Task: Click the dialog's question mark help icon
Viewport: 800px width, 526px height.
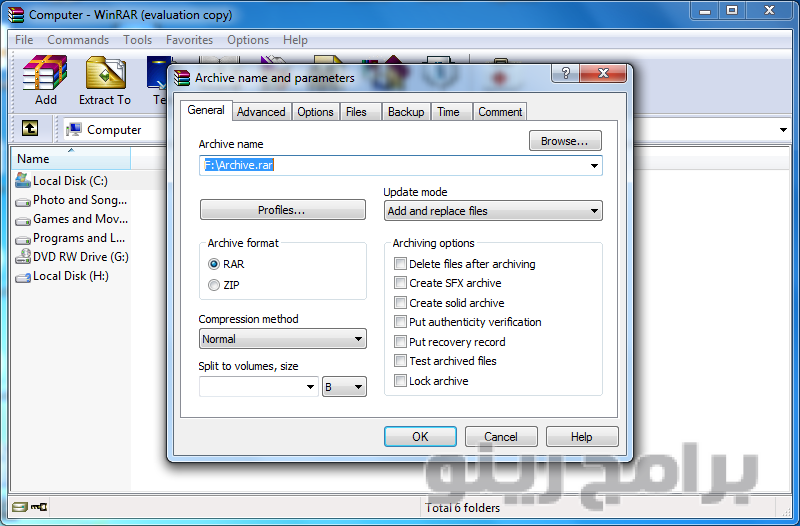Action: 565,73
